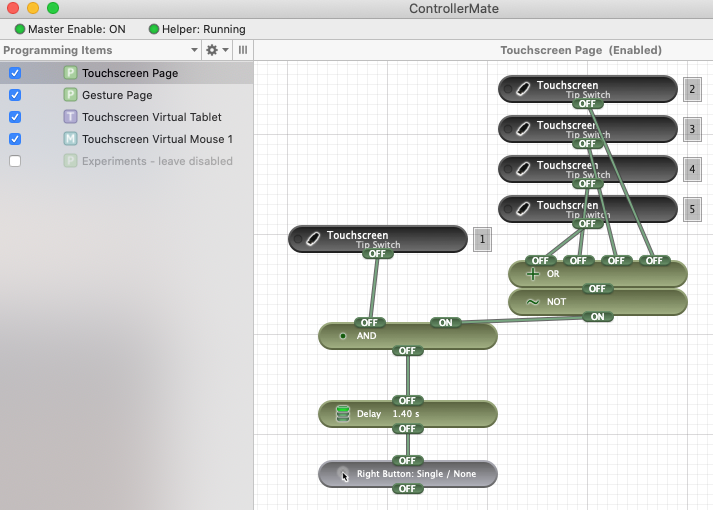Click the column view toggle beside gear

click(x=243, y=50)
